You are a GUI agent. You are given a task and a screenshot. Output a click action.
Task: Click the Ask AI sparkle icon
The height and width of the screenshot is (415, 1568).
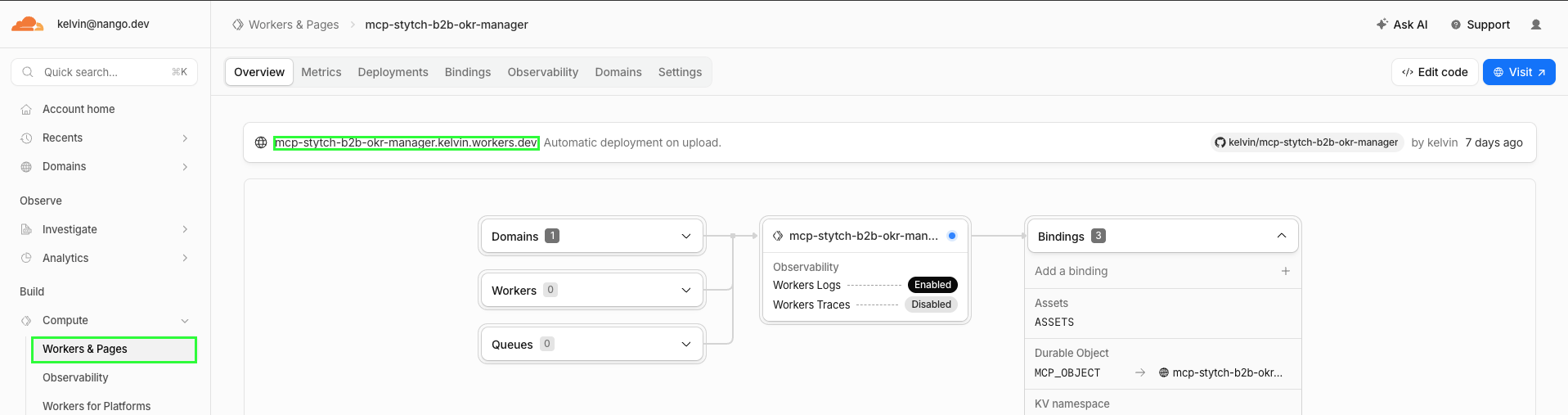click(x=1382, y=25)
